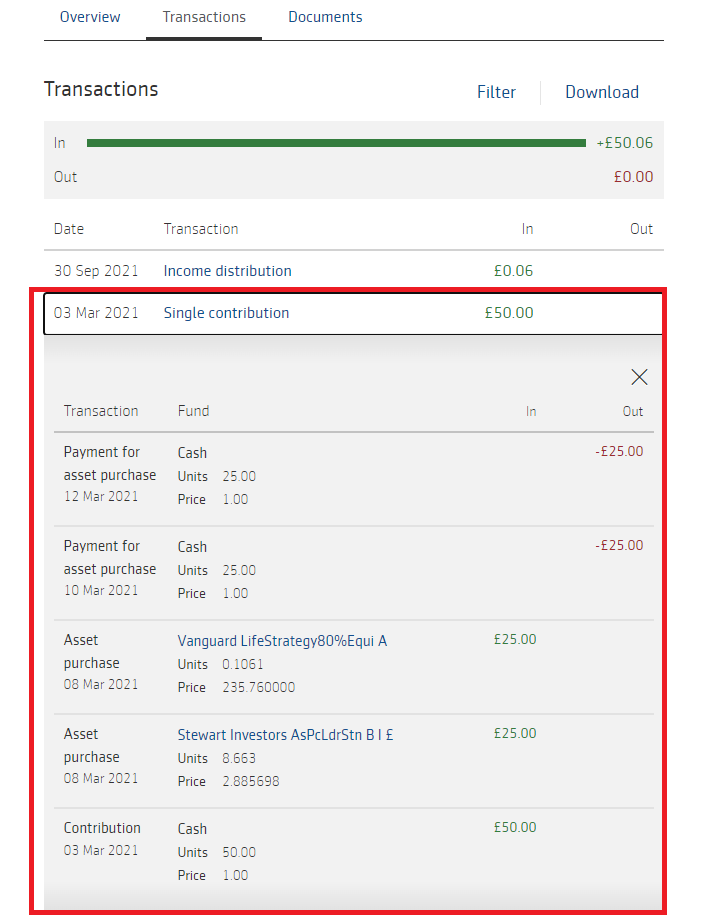Open Vanguard LifeStrategy80%Equi A fund link
Image resolution: width=708 pixels, height=920 pixels.
tap(282, 641)
